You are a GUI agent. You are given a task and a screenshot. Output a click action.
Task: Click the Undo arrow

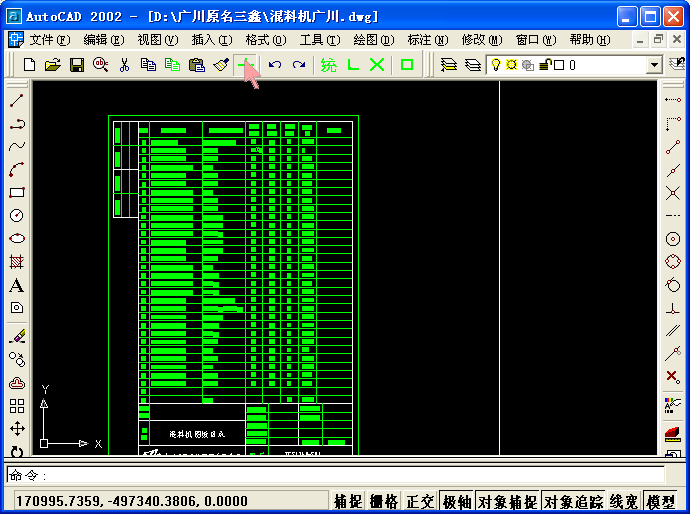275,65
